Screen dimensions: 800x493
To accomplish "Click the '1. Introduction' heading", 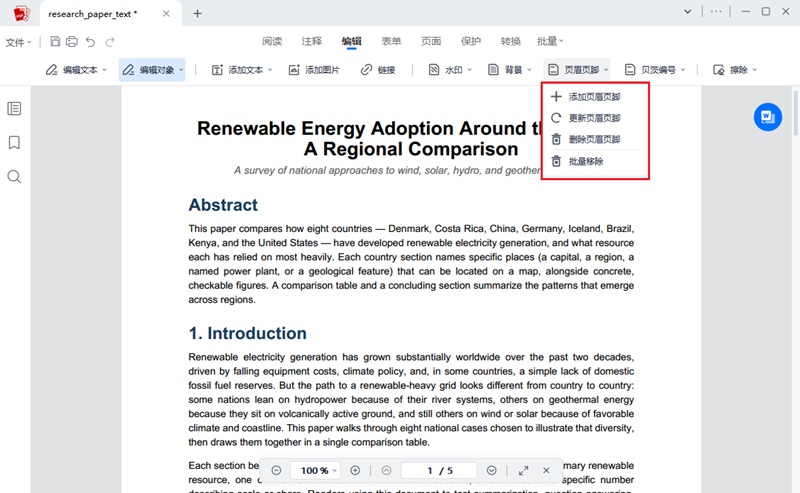I will click(247, 333).
